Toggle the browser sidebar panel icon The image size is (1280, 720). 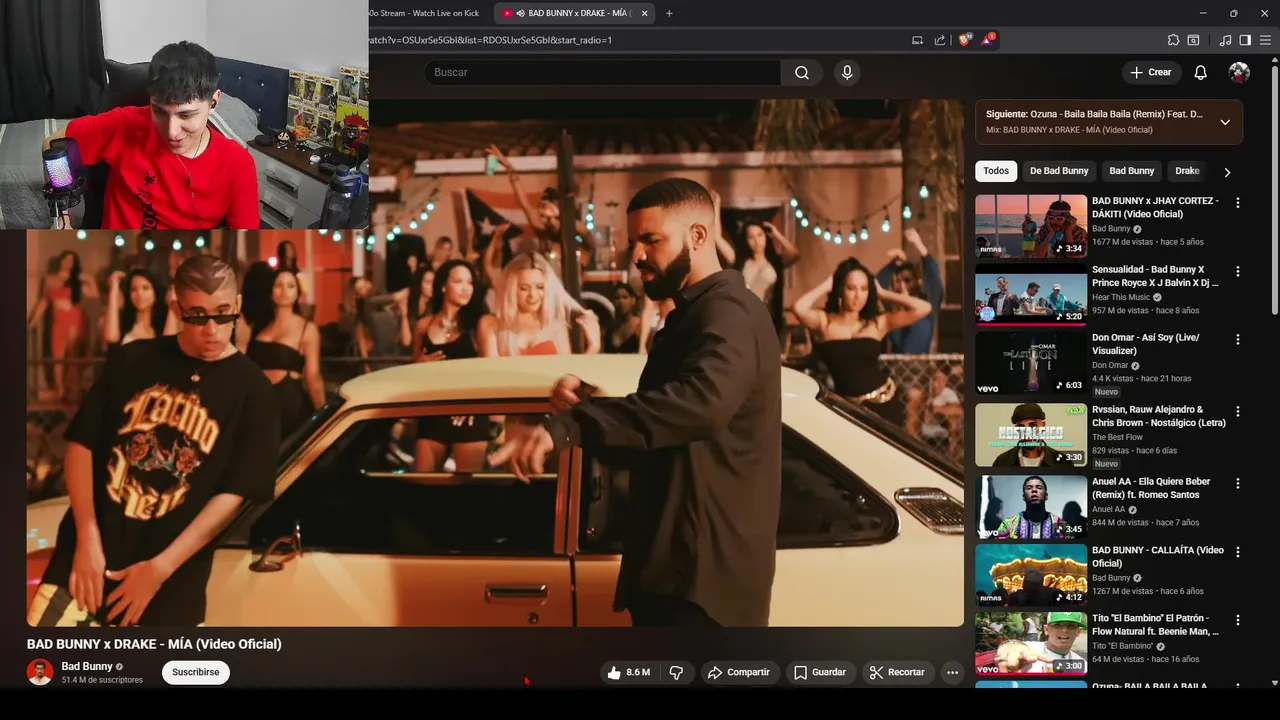pos(1245,40)
